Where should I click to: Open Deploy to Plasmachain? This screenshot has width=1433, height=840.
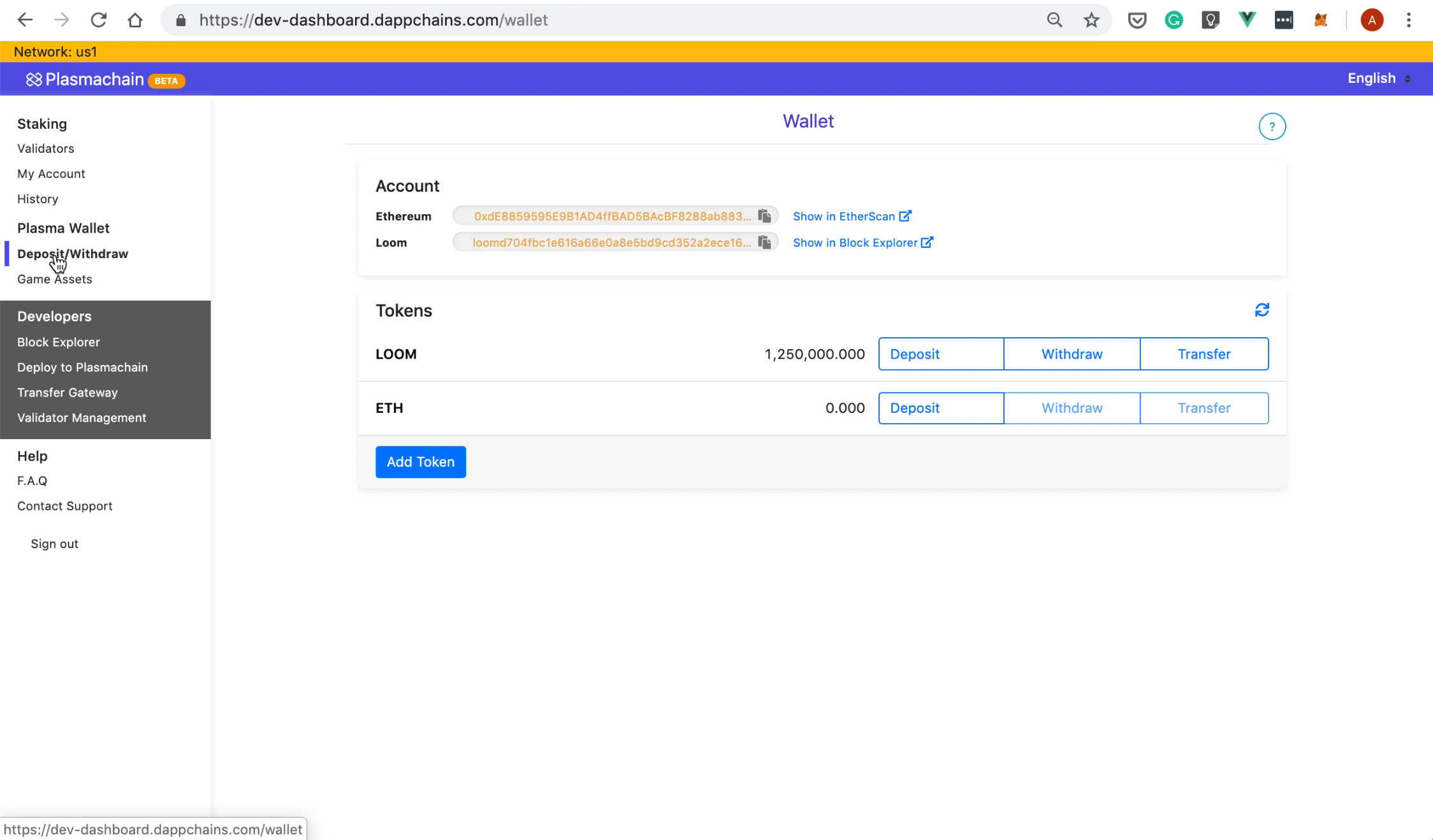(82, 367)
